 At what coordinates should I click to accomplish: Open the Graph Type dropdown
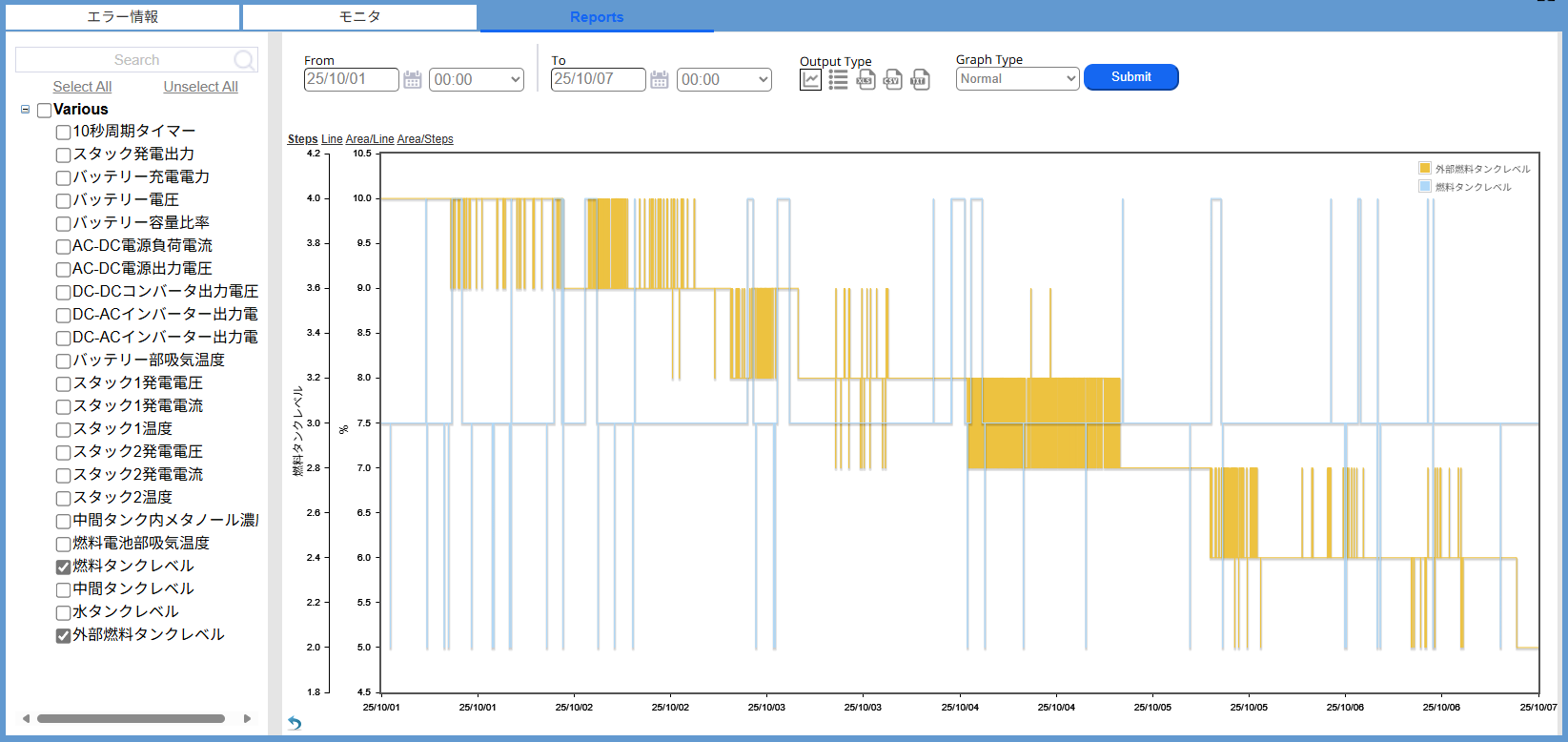(1017, 79)
